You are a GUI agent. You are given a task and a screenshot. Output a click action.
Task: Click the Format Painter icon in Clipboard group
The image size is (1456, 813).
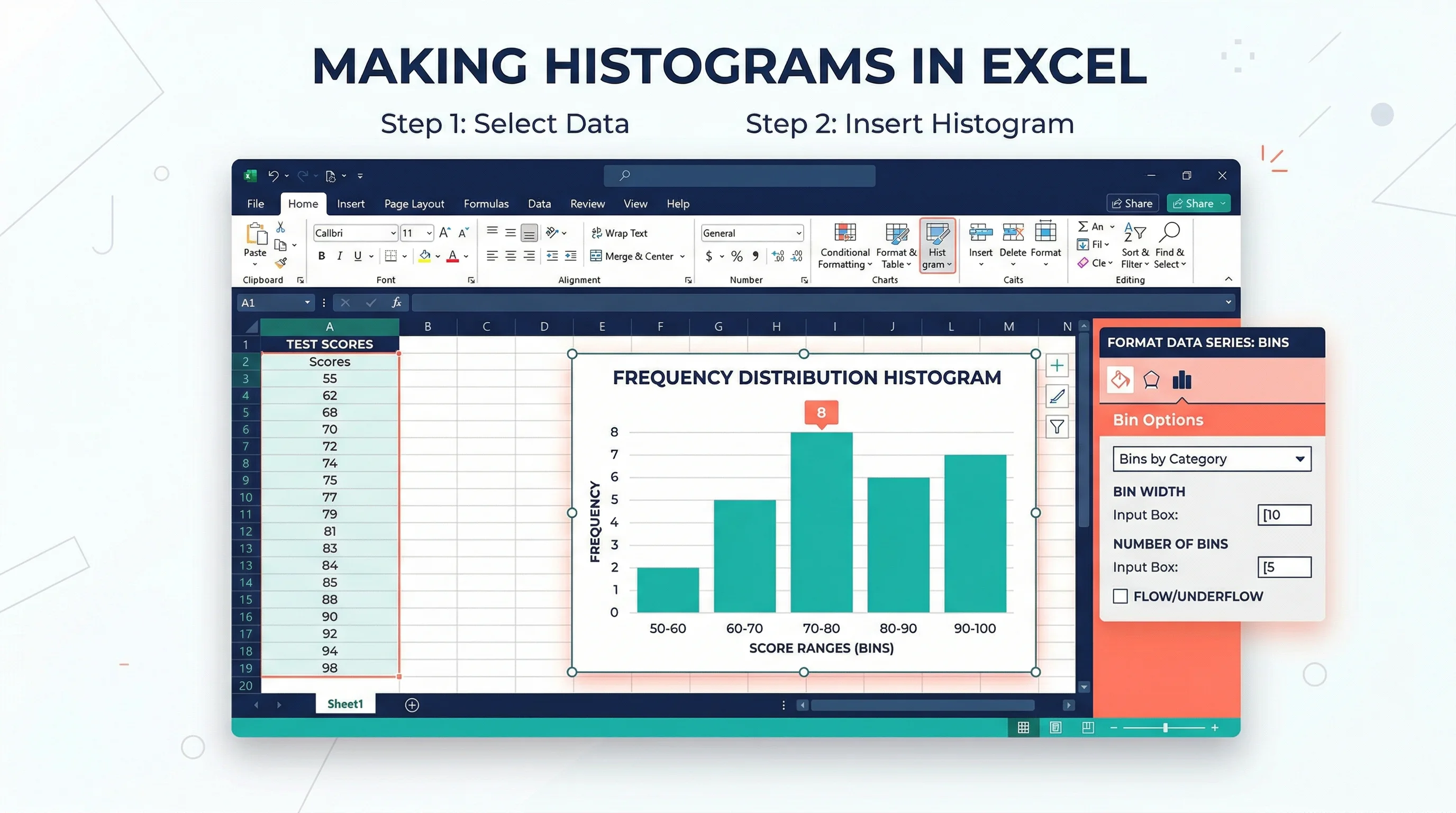[281, 264]
